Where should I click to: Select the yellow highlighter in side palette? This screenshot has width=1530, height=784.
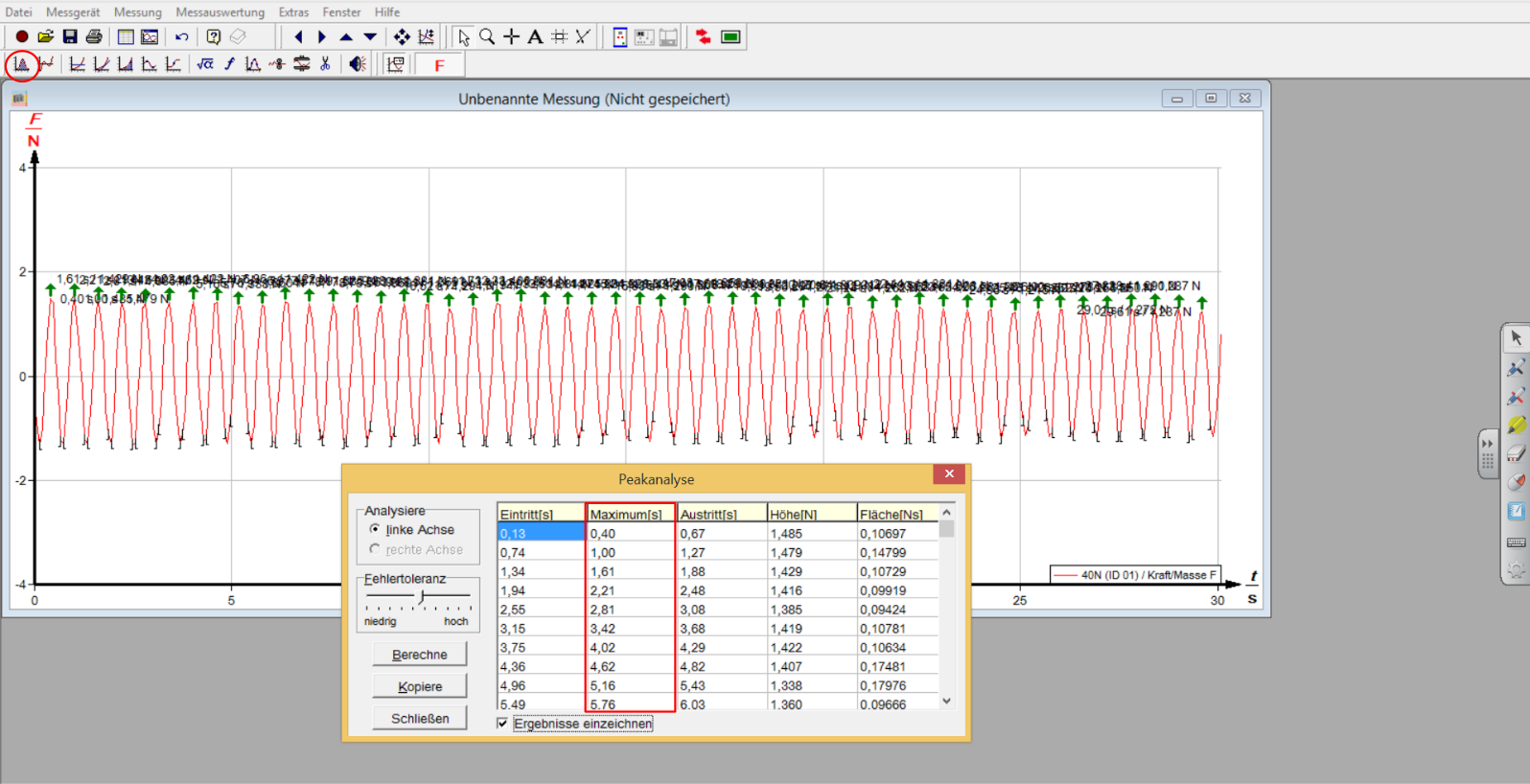pyautogui.click(x=1516, y=425)
